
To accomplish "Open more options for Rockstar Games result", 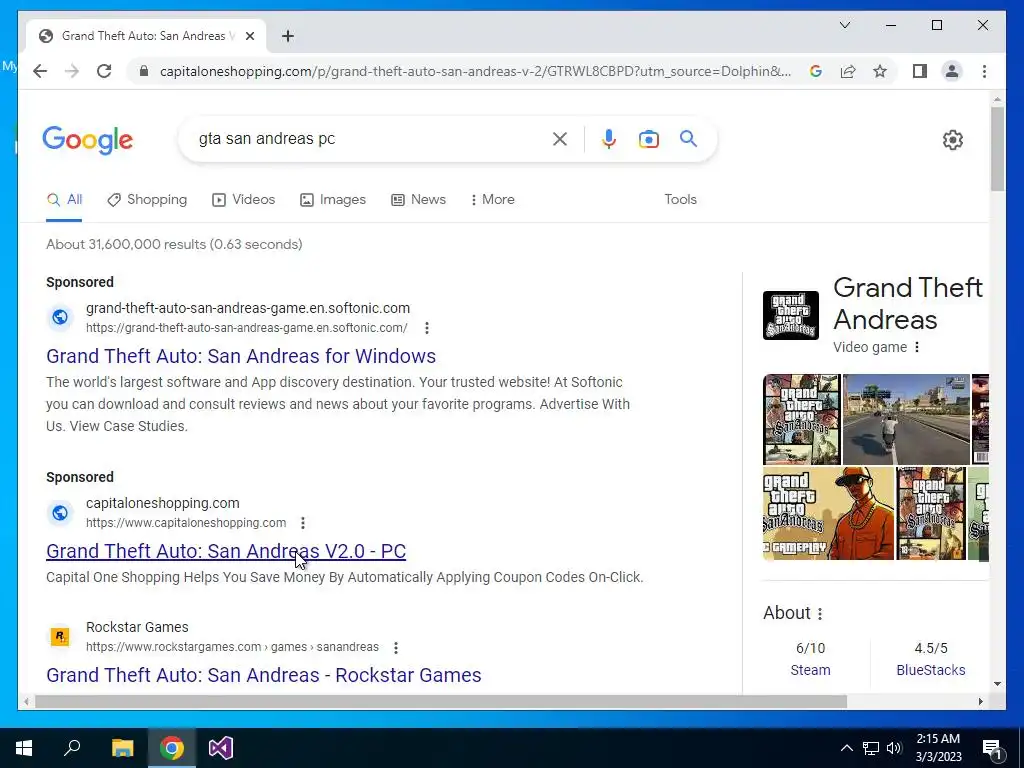I will click(x=396, y=647).
